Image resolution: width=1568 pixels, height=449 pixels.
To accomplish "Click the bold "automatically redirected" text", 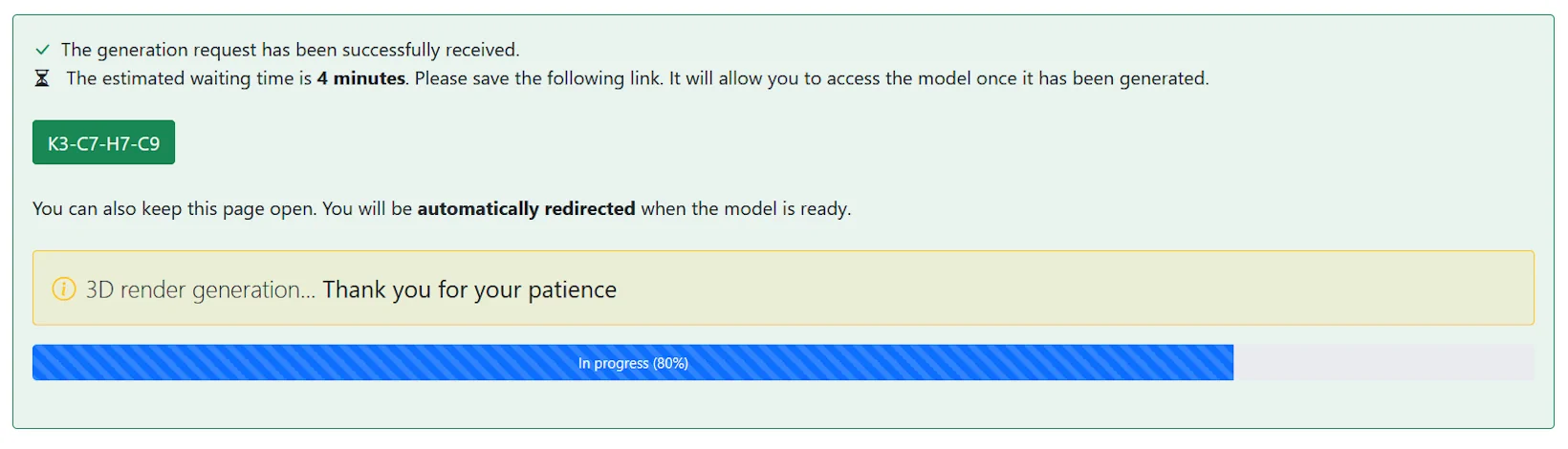I will pyautogui.click(x=526, y=208).
